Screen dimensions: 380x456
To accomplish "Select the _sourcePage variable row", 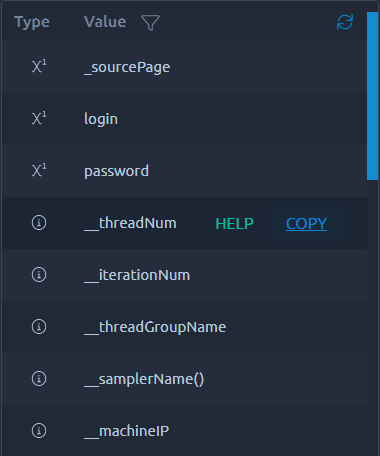I will 184,67.
